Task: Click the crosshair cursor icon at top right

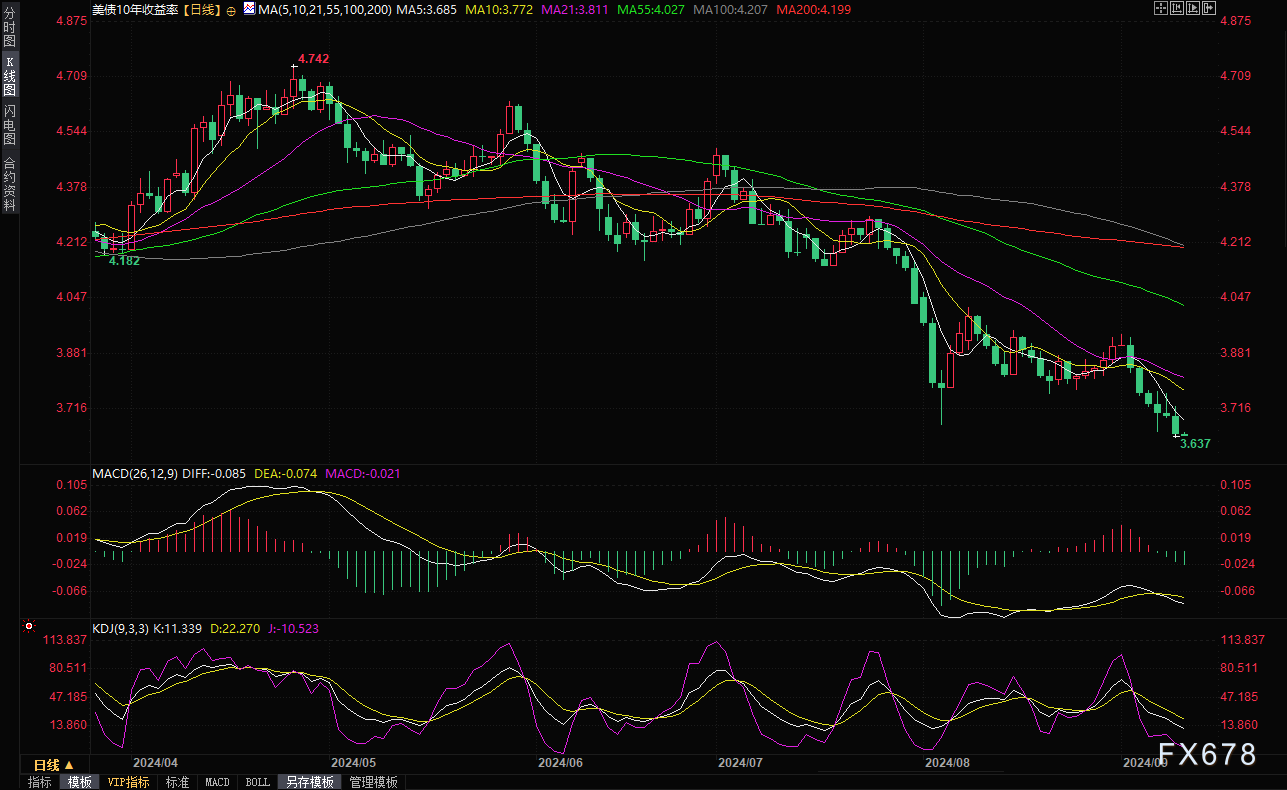Action: 1160,8
